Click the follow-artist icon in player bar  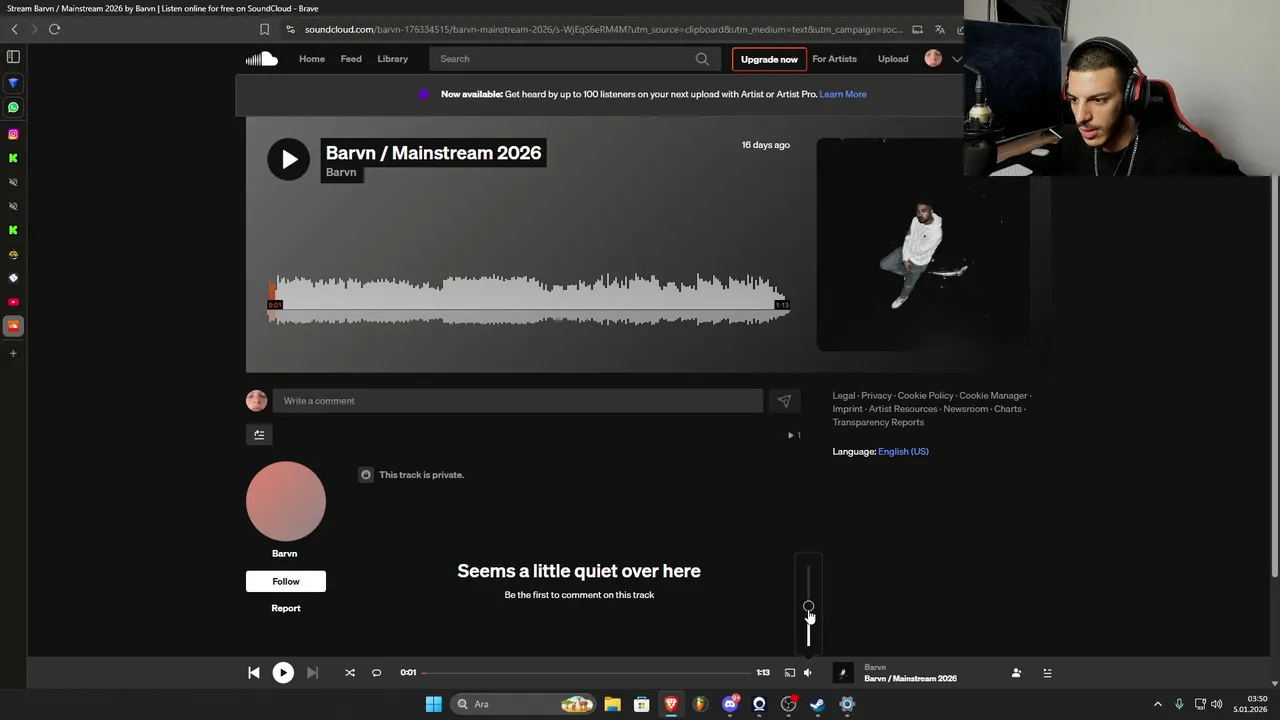pyautogui.click(x=1016, y=673)
